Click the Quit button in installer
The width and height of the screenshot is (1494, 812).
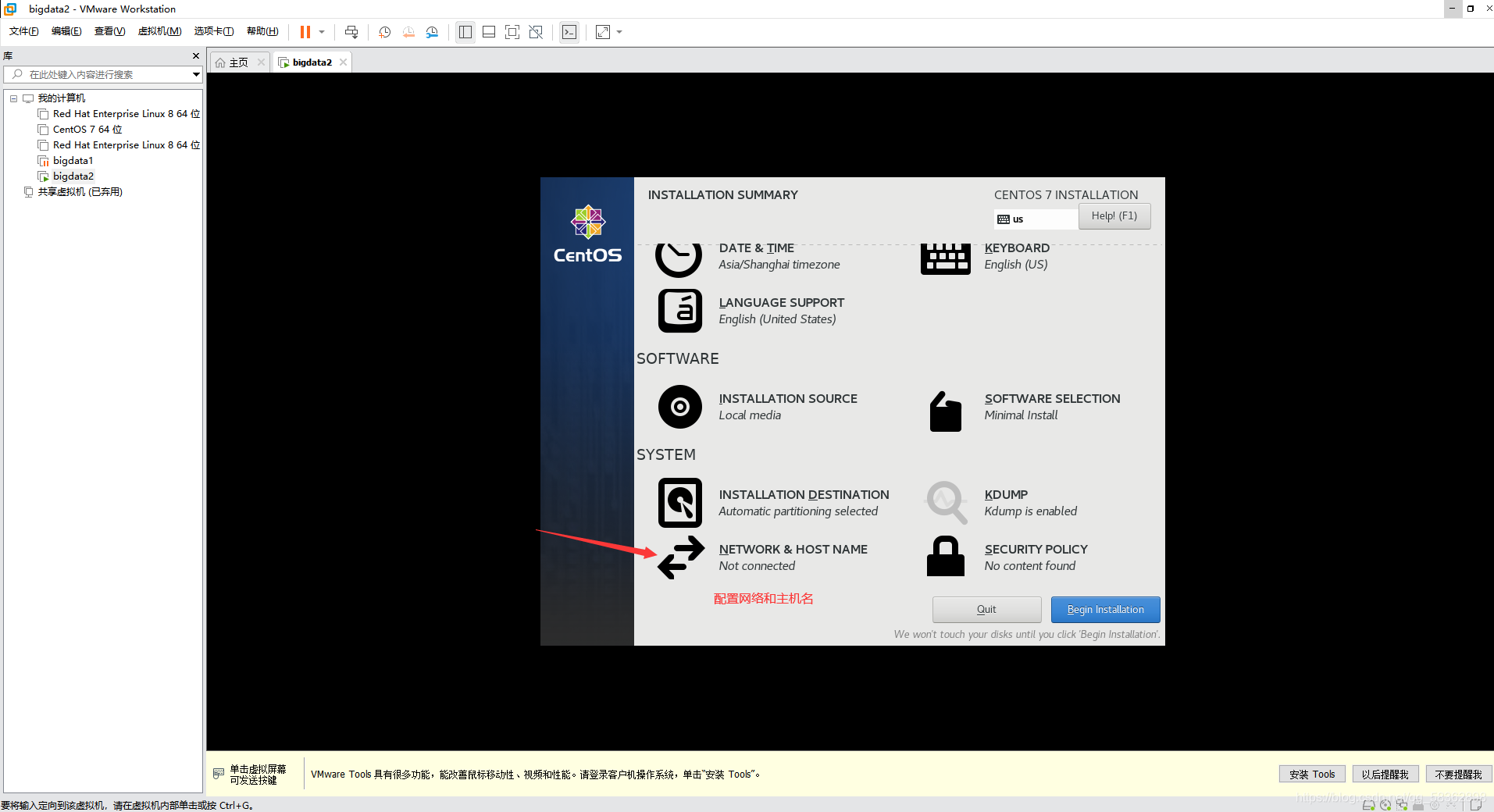[986, 610]
